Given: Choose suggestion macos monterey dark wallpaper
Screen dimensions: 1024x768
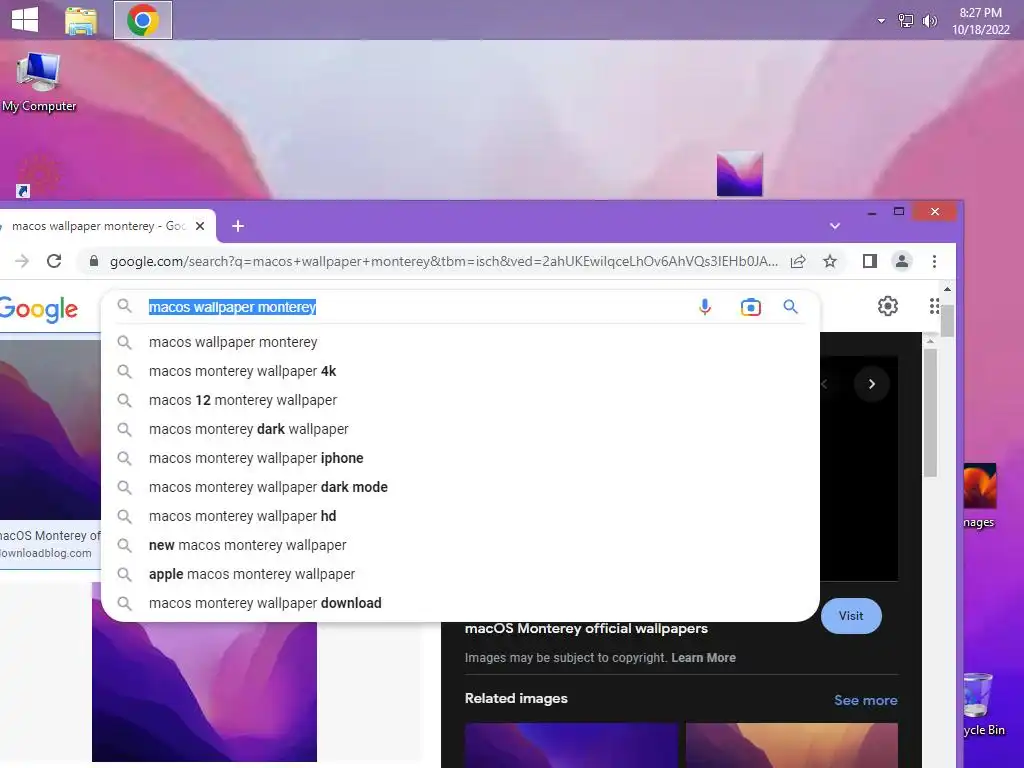Looking at the screenshot, I should 460,429.
